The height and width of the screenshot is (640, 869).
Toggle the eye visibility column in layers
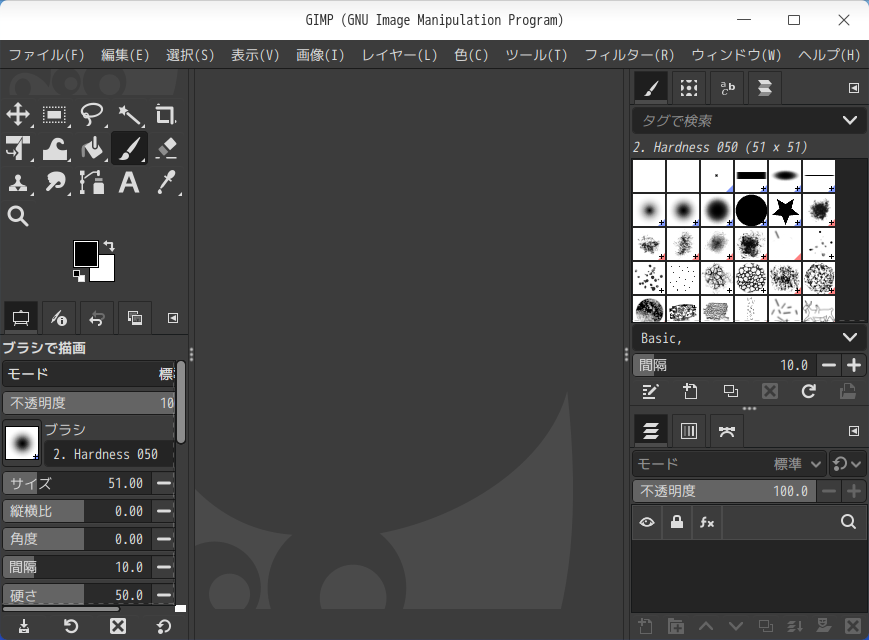pyautogui.click(x=647, y=522)
